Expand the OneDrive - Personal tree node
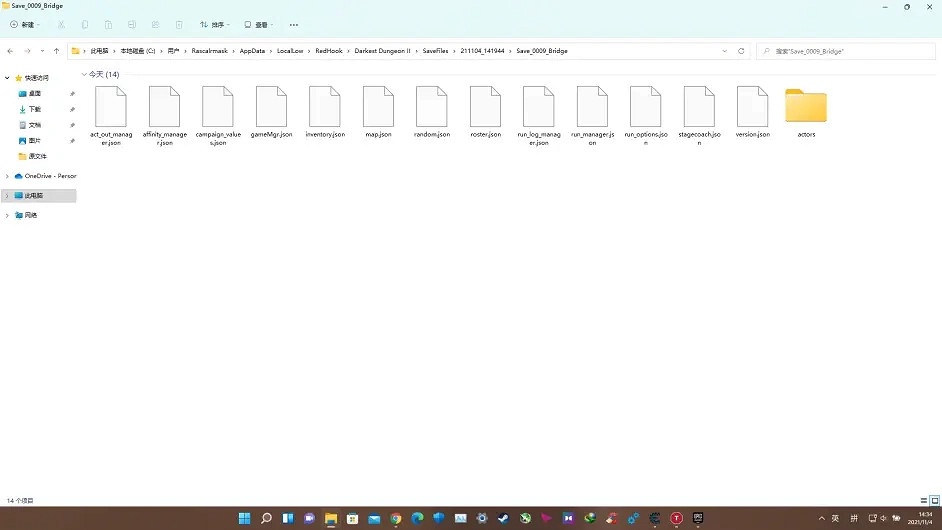The width and height of the screenshot is (942, 530). [7, 176]
